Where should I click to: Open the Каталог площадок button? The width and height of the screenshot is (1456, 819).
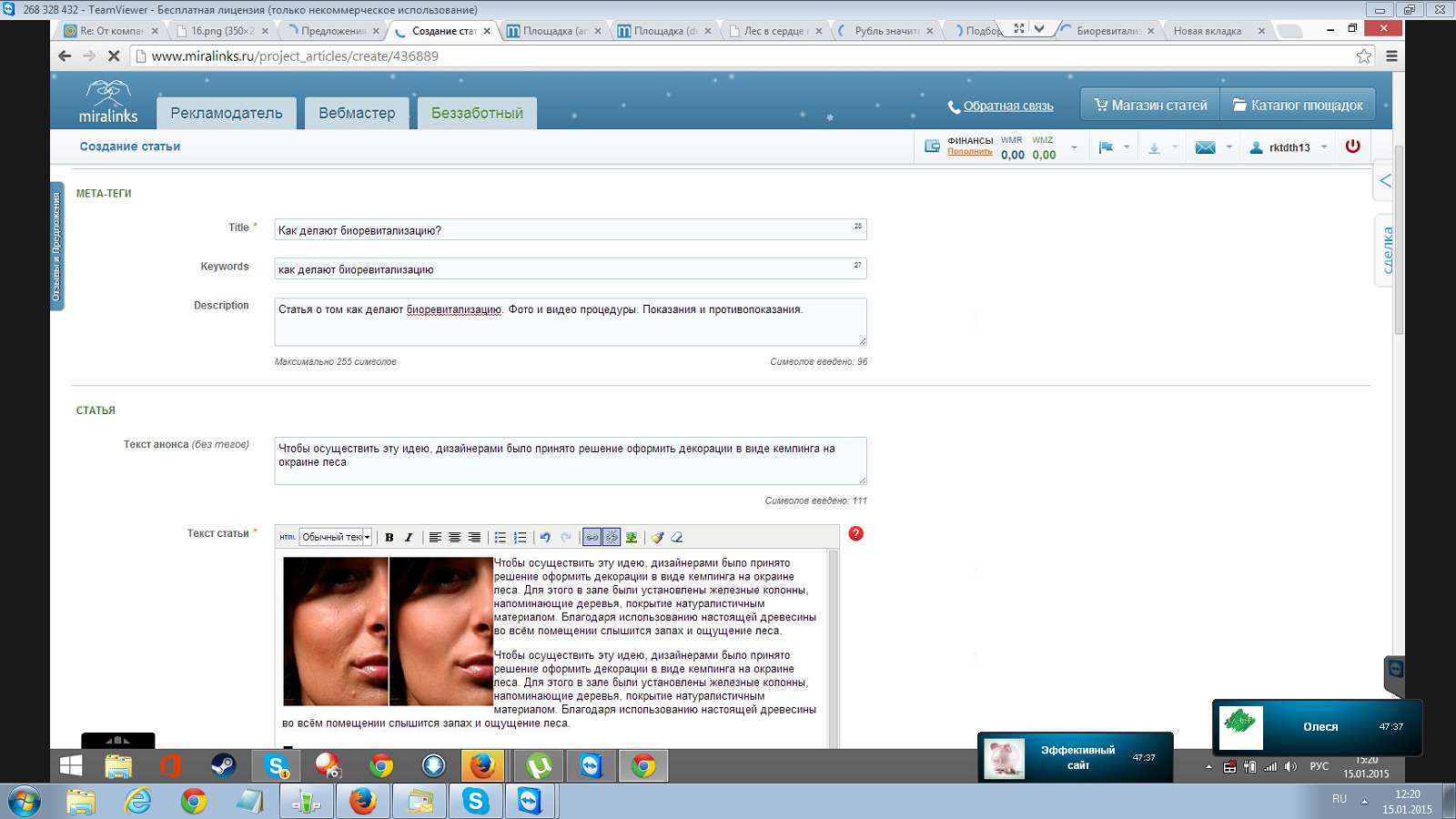pyautogui.click(x=1298, y=105)
